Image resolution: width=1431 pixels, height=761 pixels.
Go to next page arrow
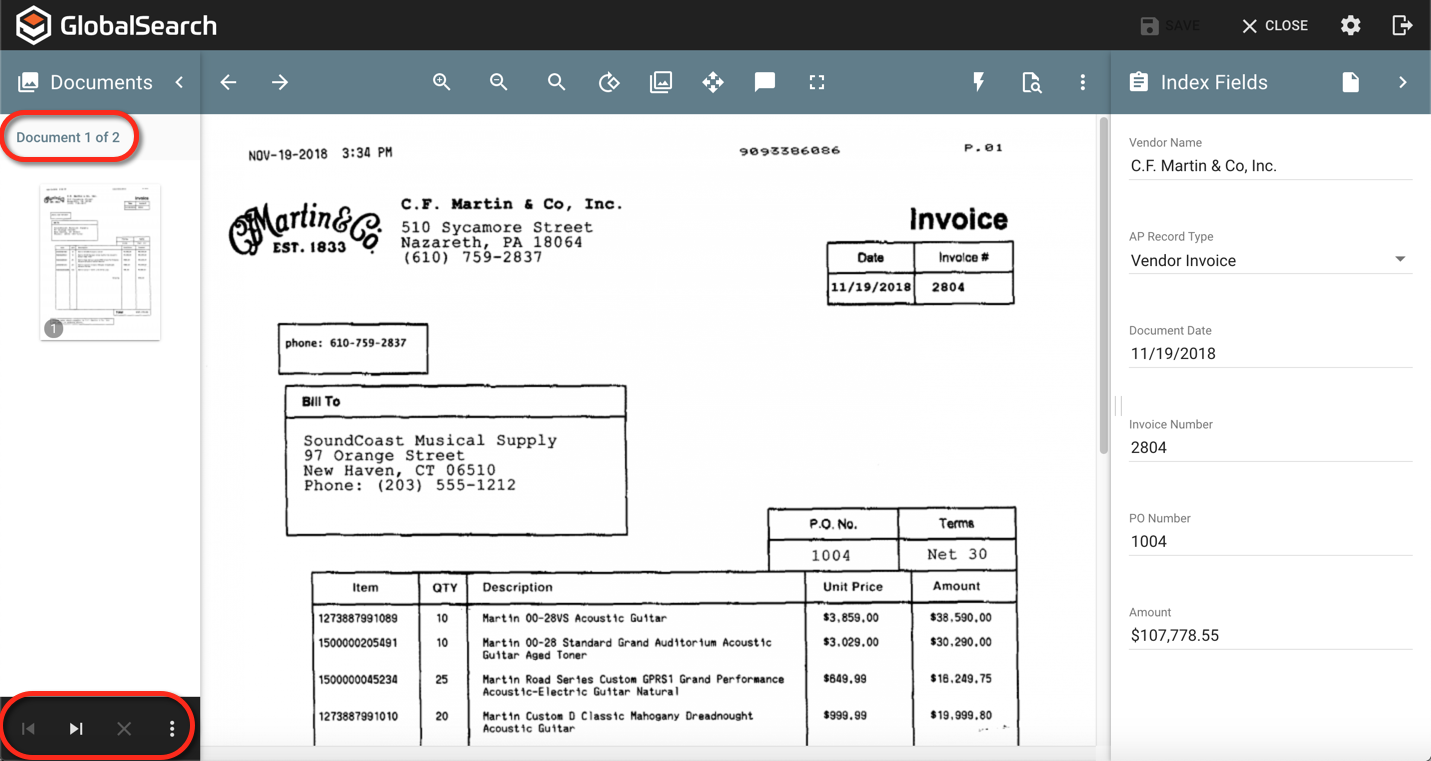click(x=280, y=83)
